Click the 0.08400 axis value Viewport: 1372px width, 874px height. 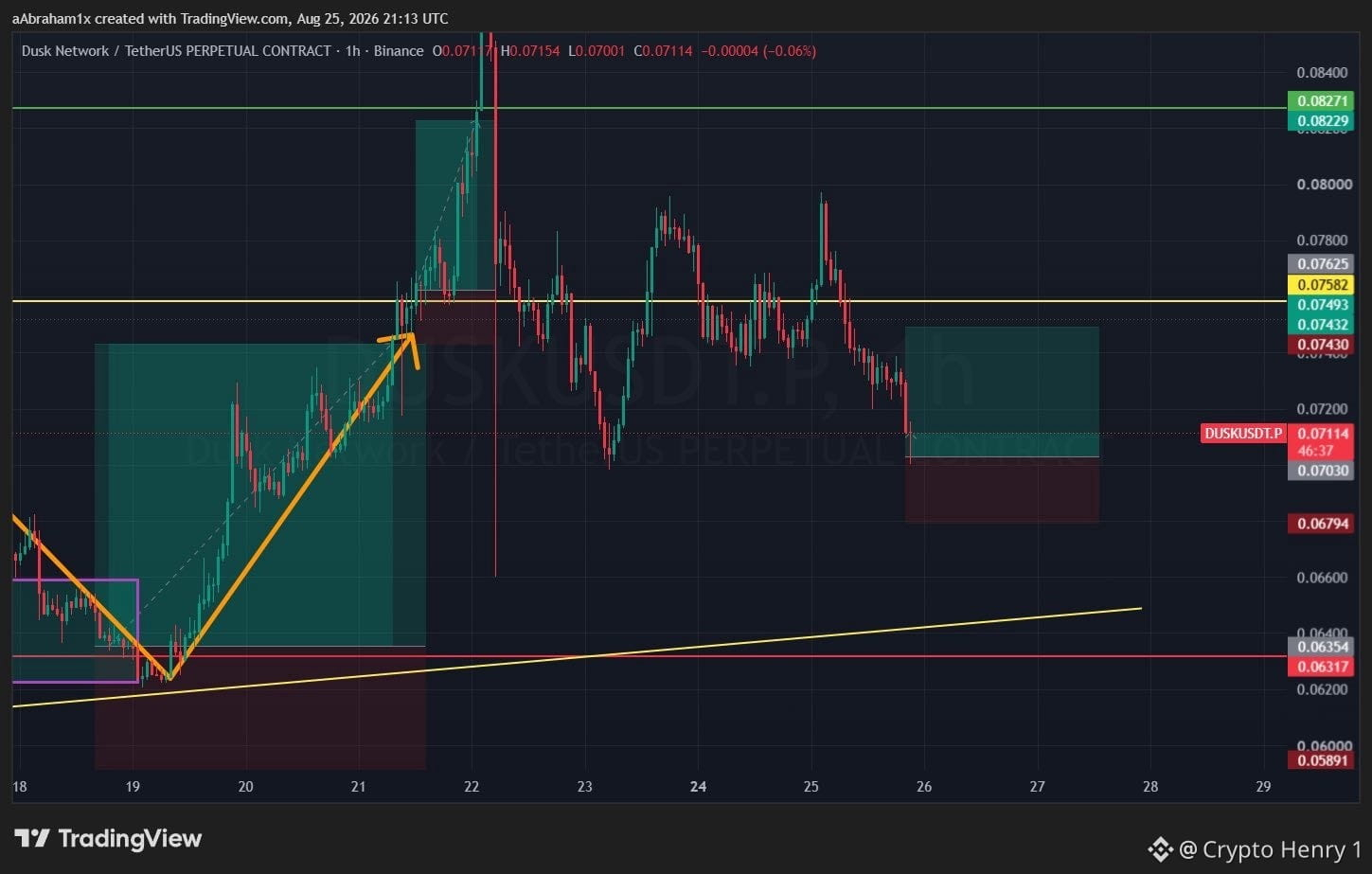click(1323, 73)
